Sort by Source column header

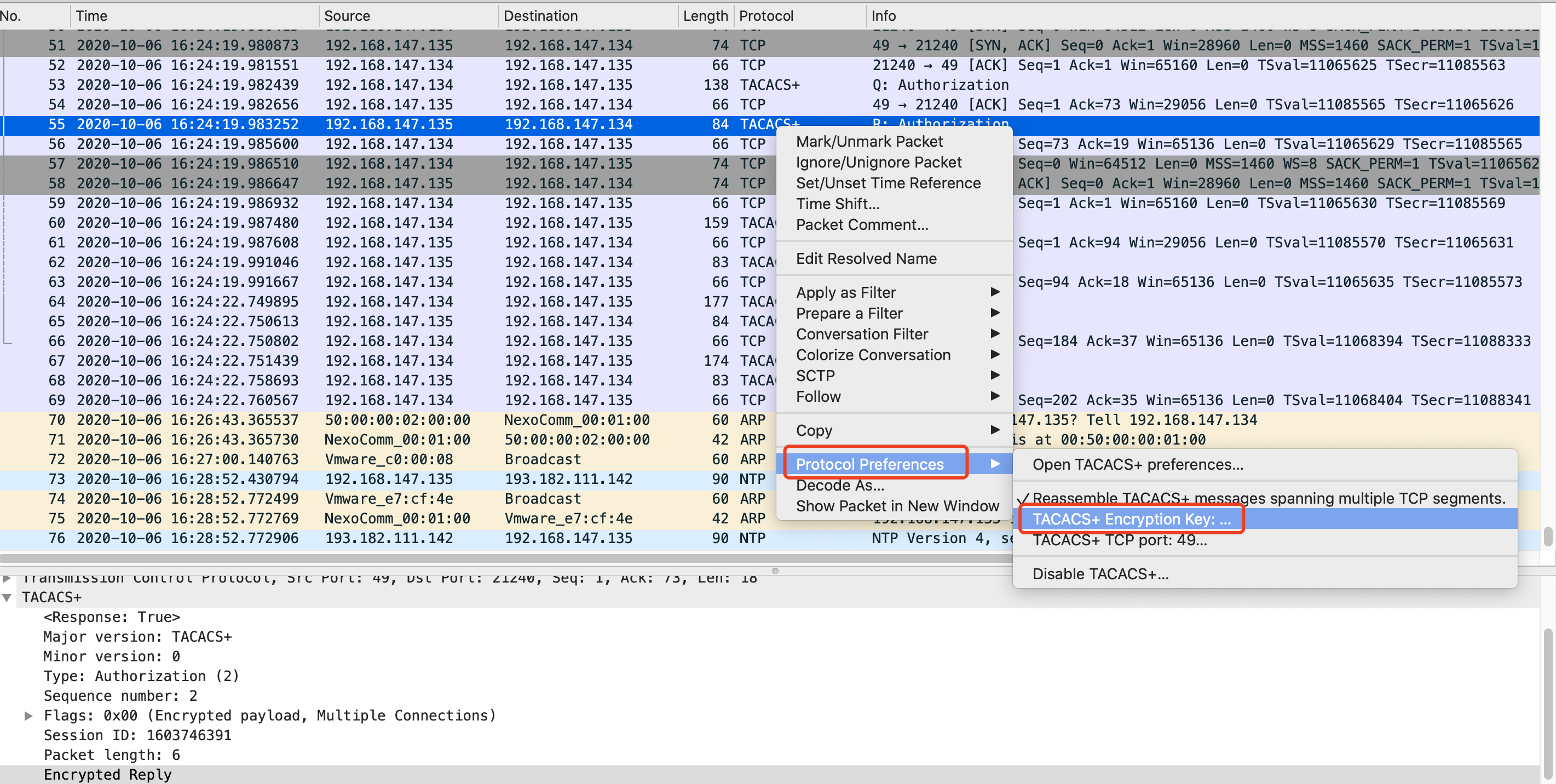coord(409,16)
